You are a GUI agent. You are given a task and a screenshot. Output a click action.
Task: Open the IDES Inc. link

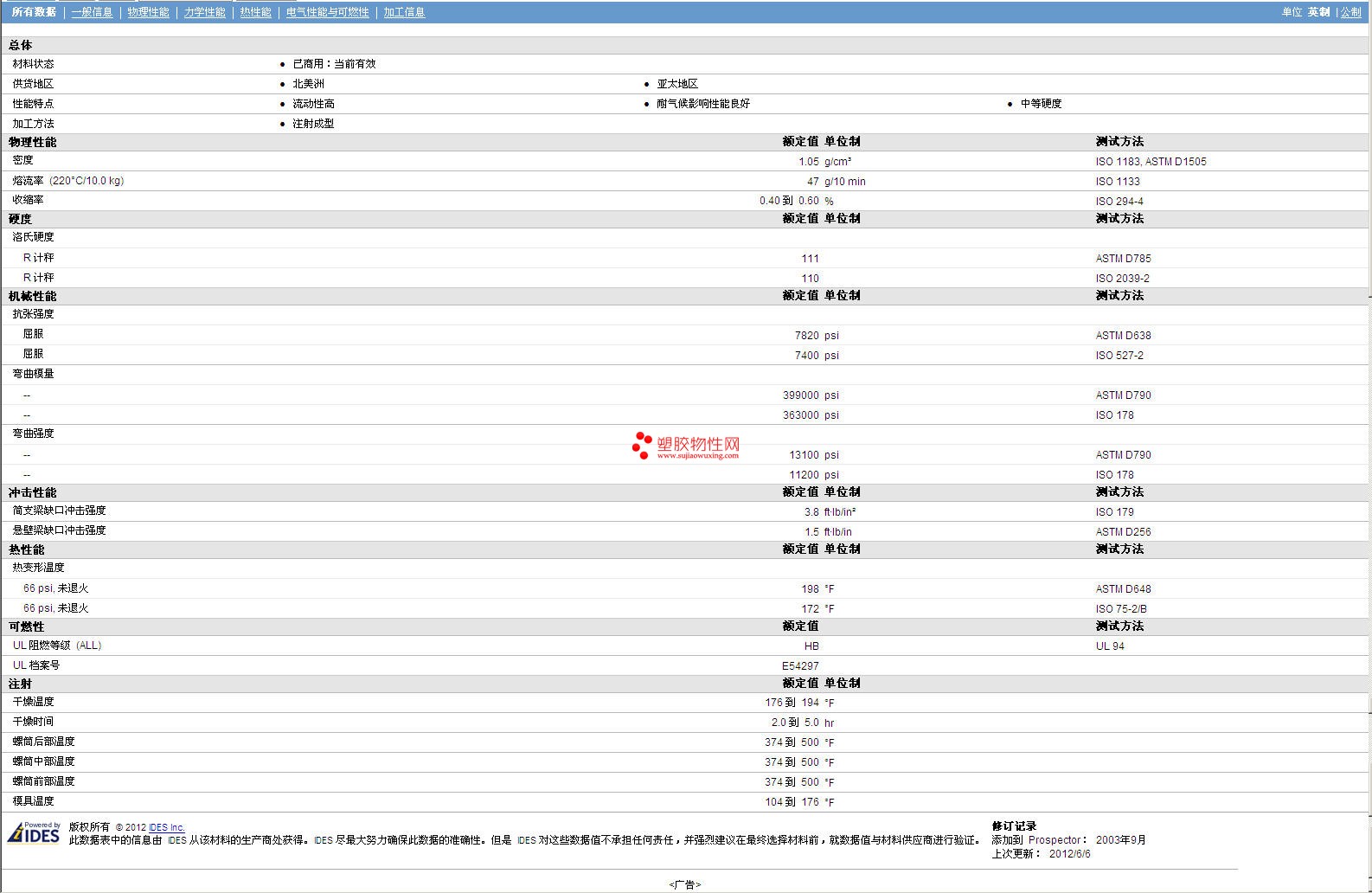coord(167,827)
